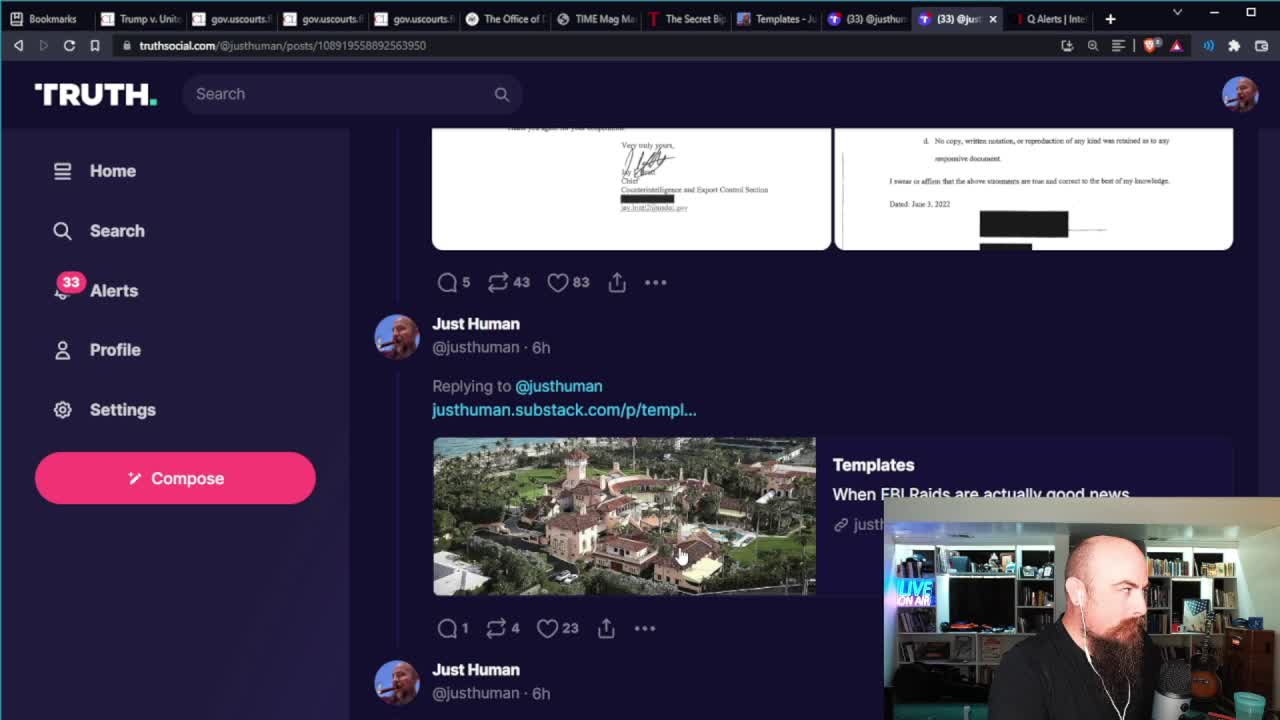1280x720 pixels.
Task: Bookmark this page icon
Action: tap(95, 45)
